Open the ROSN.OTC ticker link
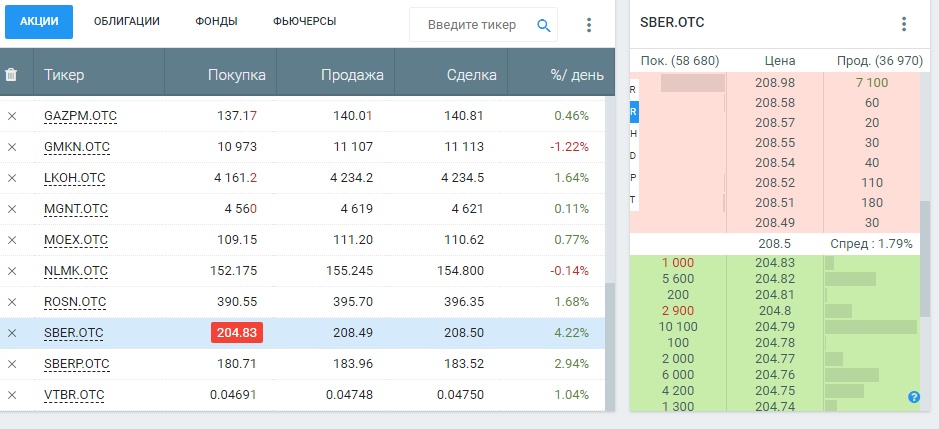 tap(75, 303)
